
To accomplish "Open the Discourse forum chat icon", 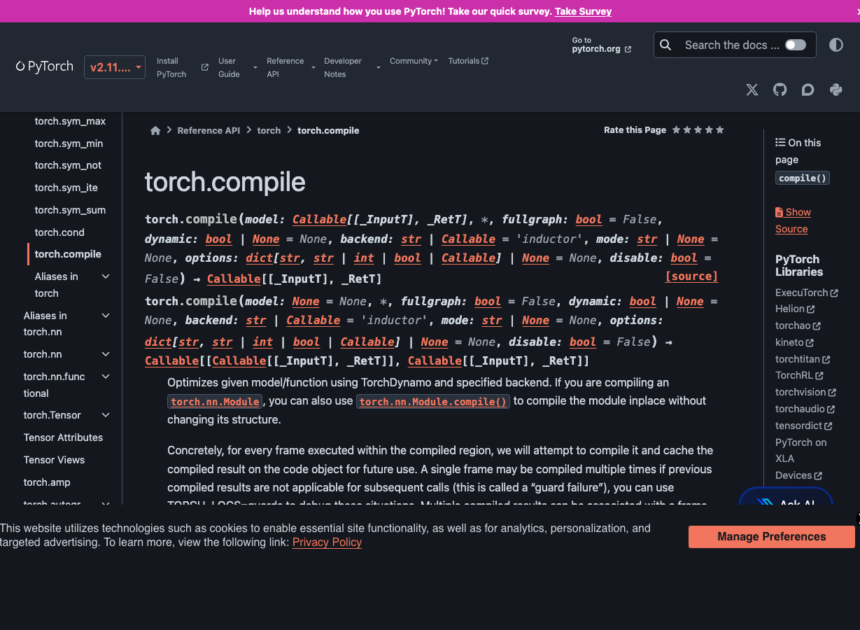I will pos(808,89).
